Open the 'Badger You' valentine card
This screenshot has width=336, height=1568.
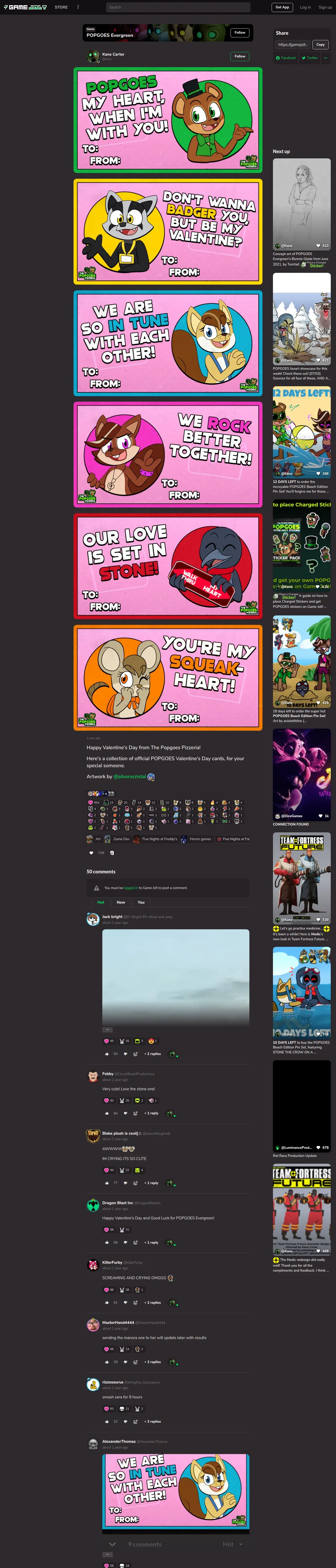[168, 231]
